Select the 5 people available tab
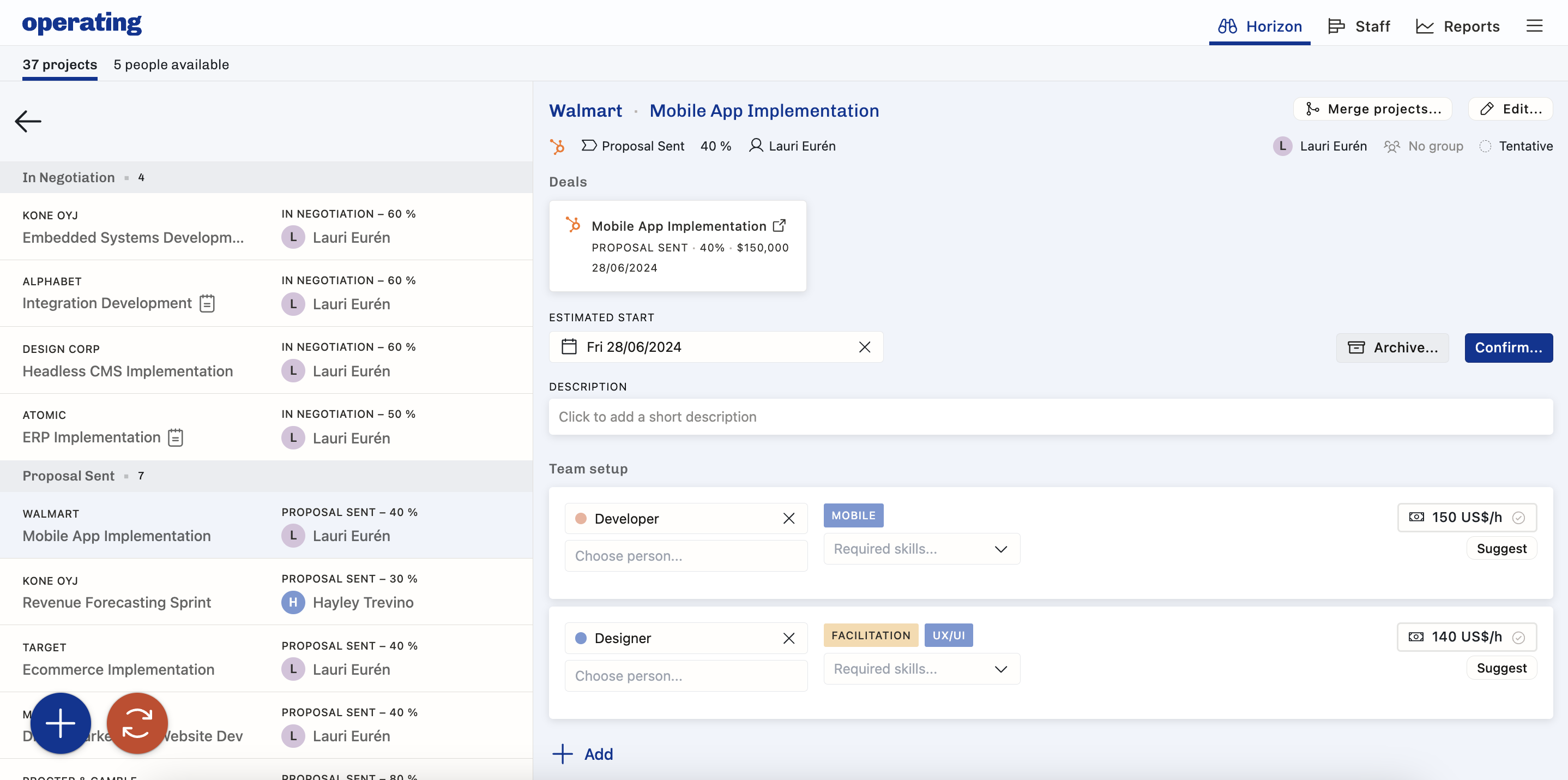The width and height of the screenshot is (1568, 780). pos(171,64)
